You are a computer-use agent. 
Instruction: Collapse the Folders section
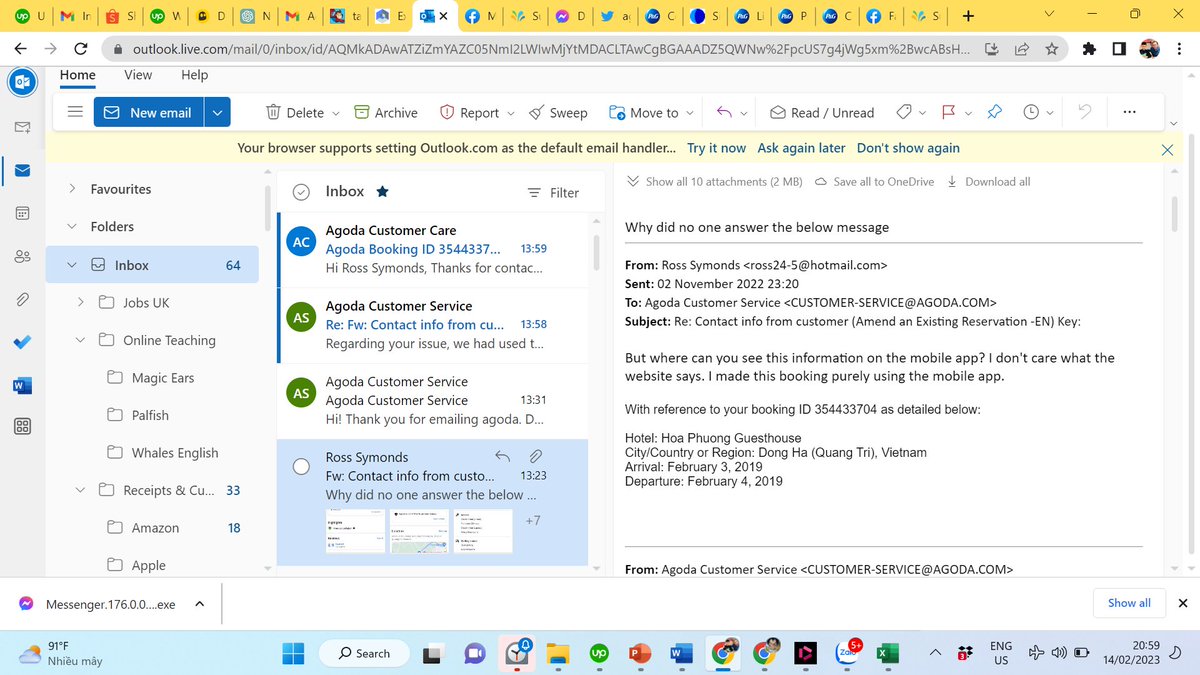(x=72, y=227)
